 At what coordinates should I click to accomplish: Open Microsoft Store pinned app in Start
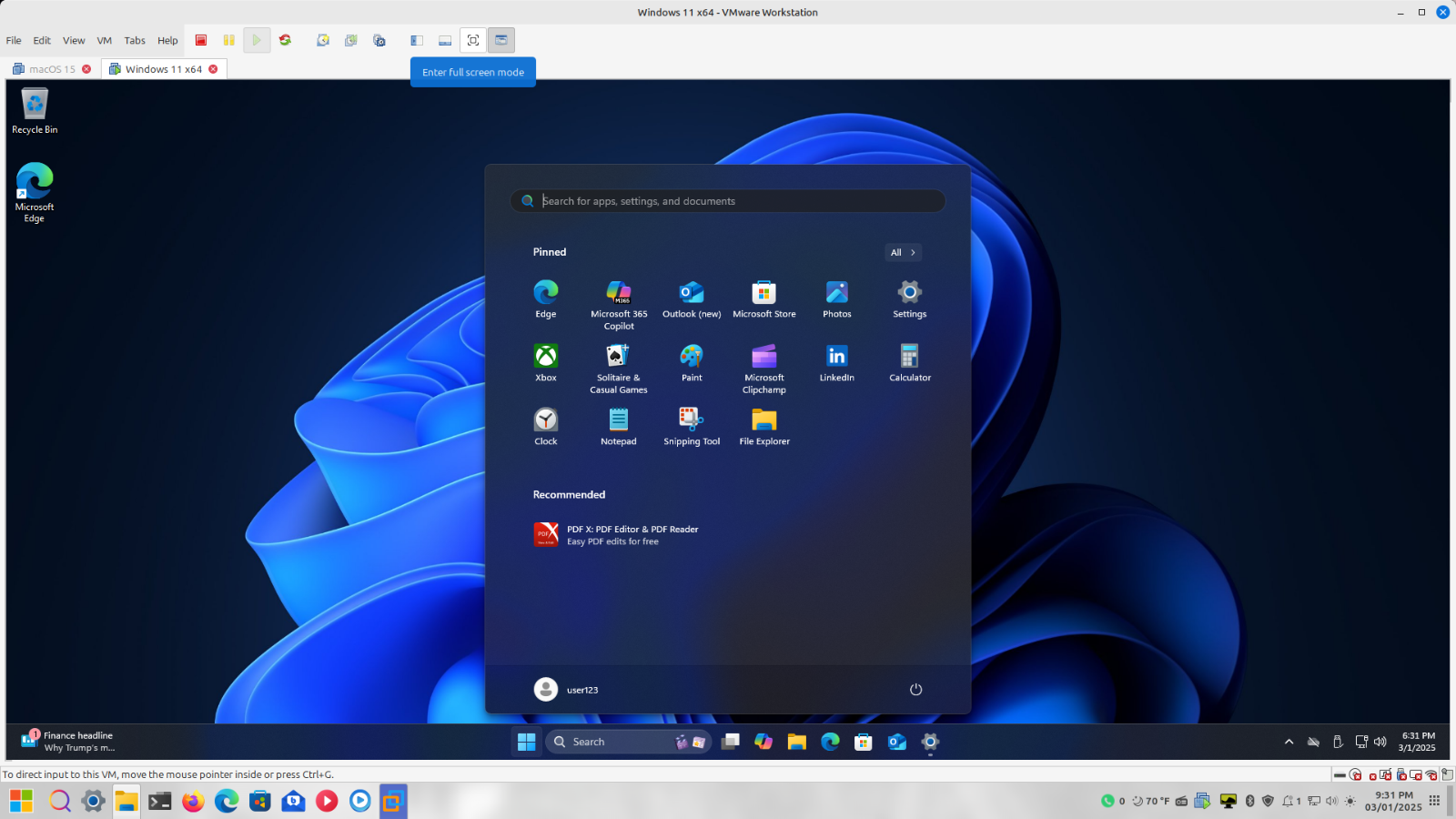click(x=764, y=299)
